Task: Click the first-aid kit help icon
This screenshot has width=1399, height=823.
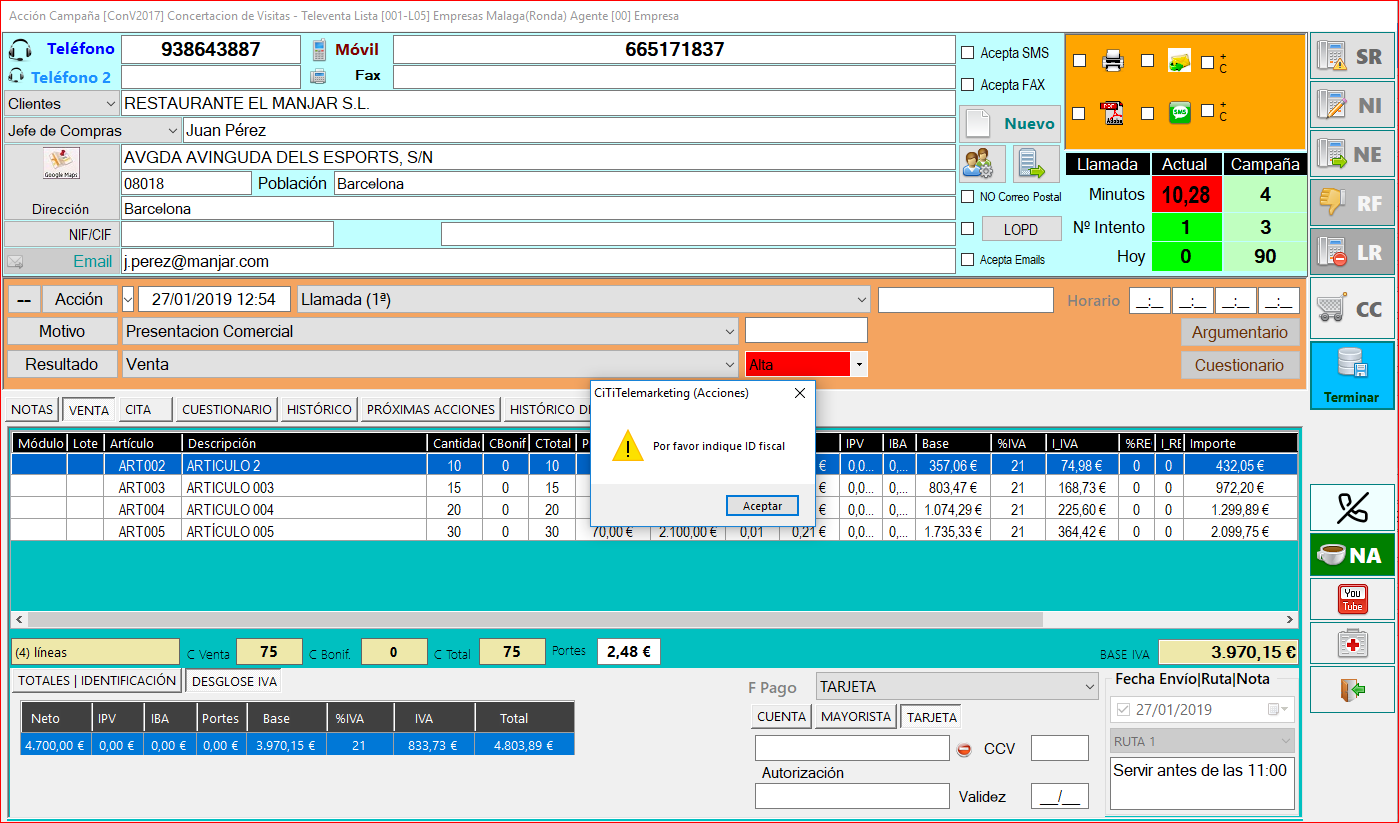Action: [x=1351, y=644]
